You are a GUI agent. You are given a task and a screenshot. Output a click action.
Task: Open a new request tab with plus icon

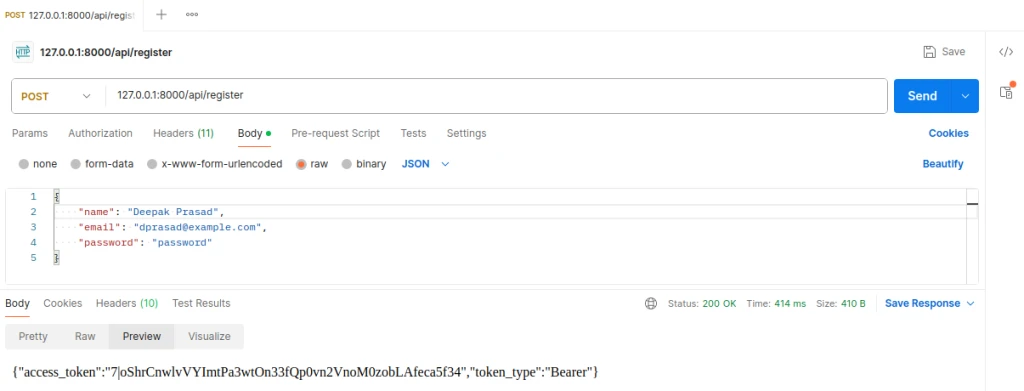click(161, 14)
